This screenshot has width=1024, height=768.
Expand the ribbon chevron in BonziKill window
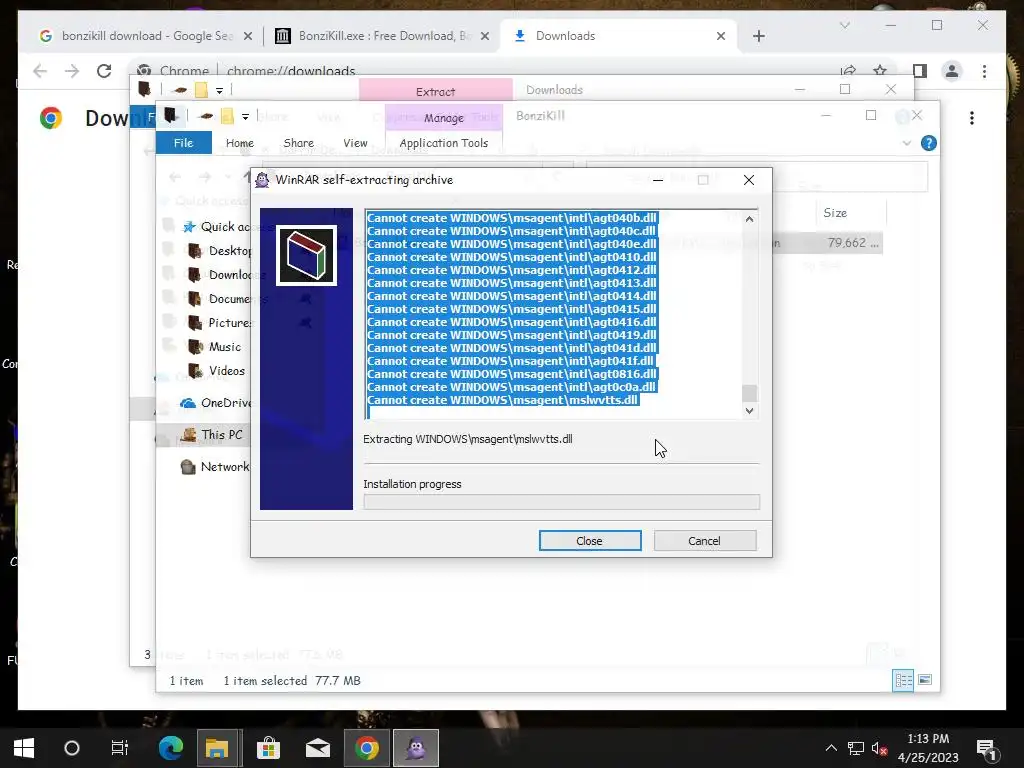click(x=907, y=143)
